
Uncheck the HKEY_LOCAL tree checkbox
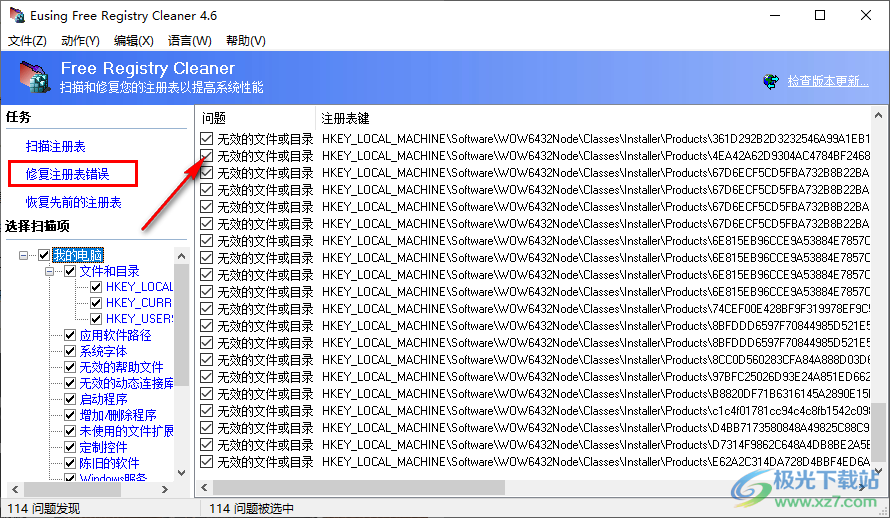click(x=96, y=287)
